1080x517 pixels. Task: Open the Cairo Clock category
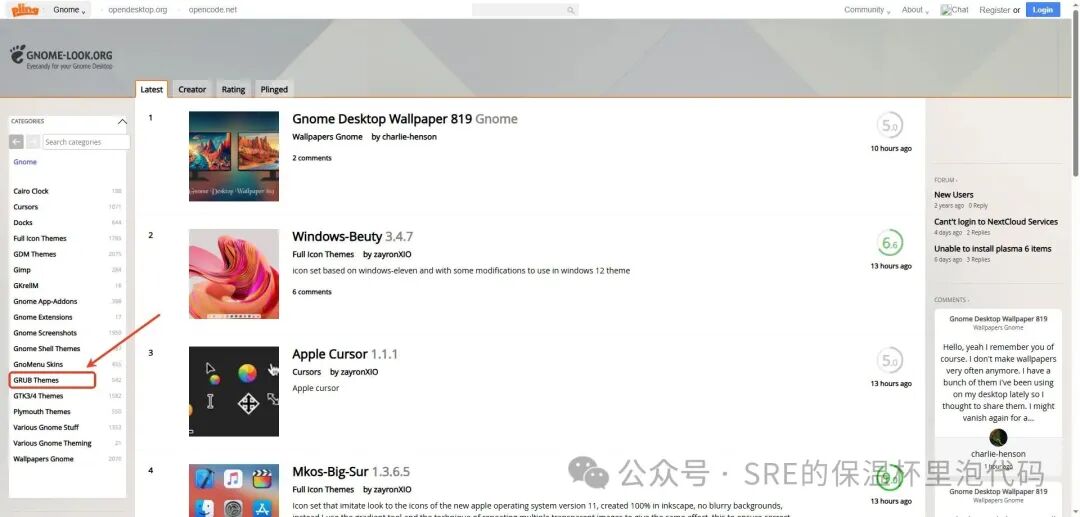pyautogui.click(x=31, y=191)
